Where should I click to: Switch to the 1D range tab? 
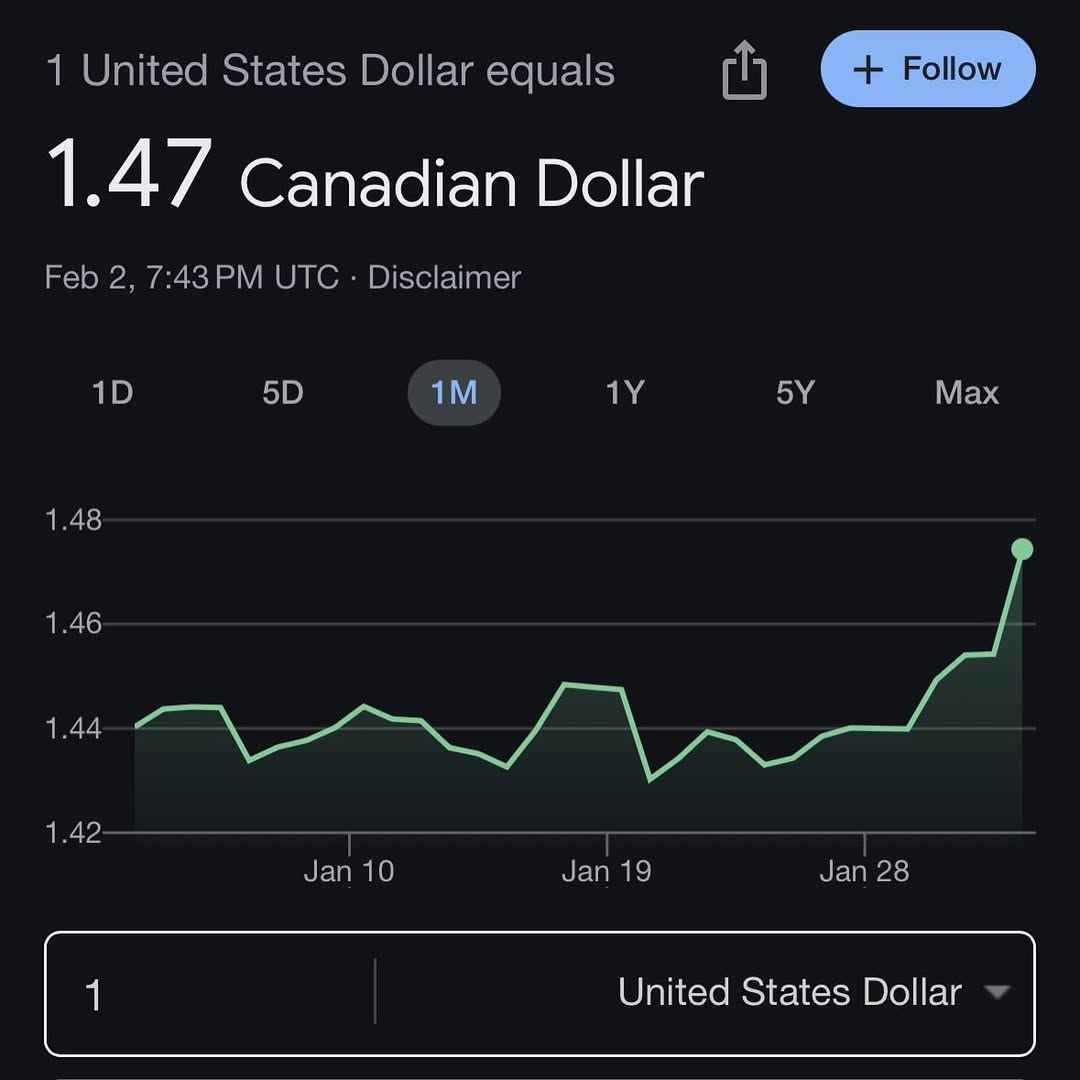pyautogui.click(x=112, y=393)
